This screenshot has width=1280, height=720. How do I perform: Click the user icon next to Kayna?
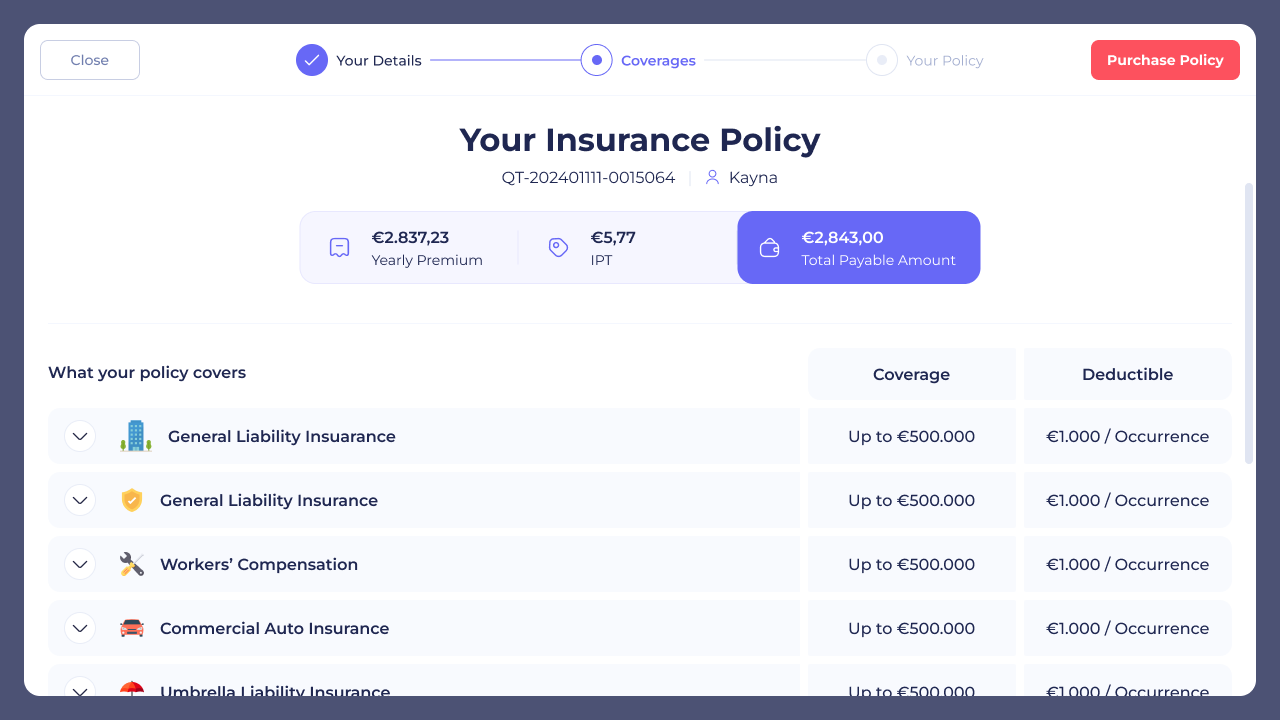pos(712,178)
